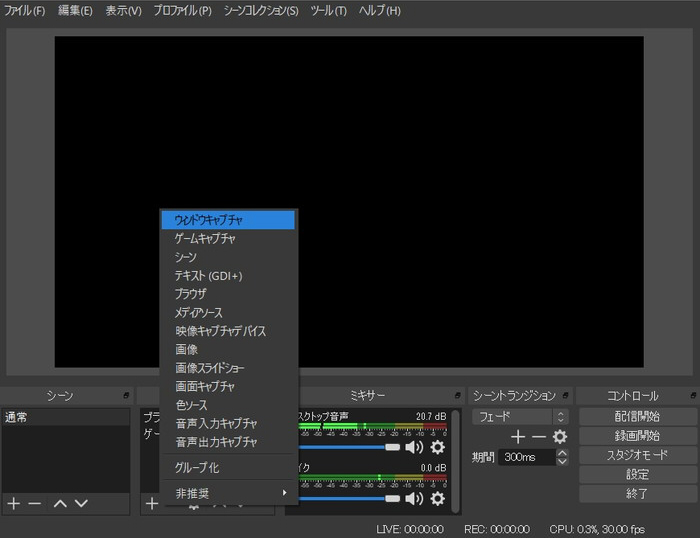Click the CPU usage status text
700x538 pixels.
click(x=597, y=530)
